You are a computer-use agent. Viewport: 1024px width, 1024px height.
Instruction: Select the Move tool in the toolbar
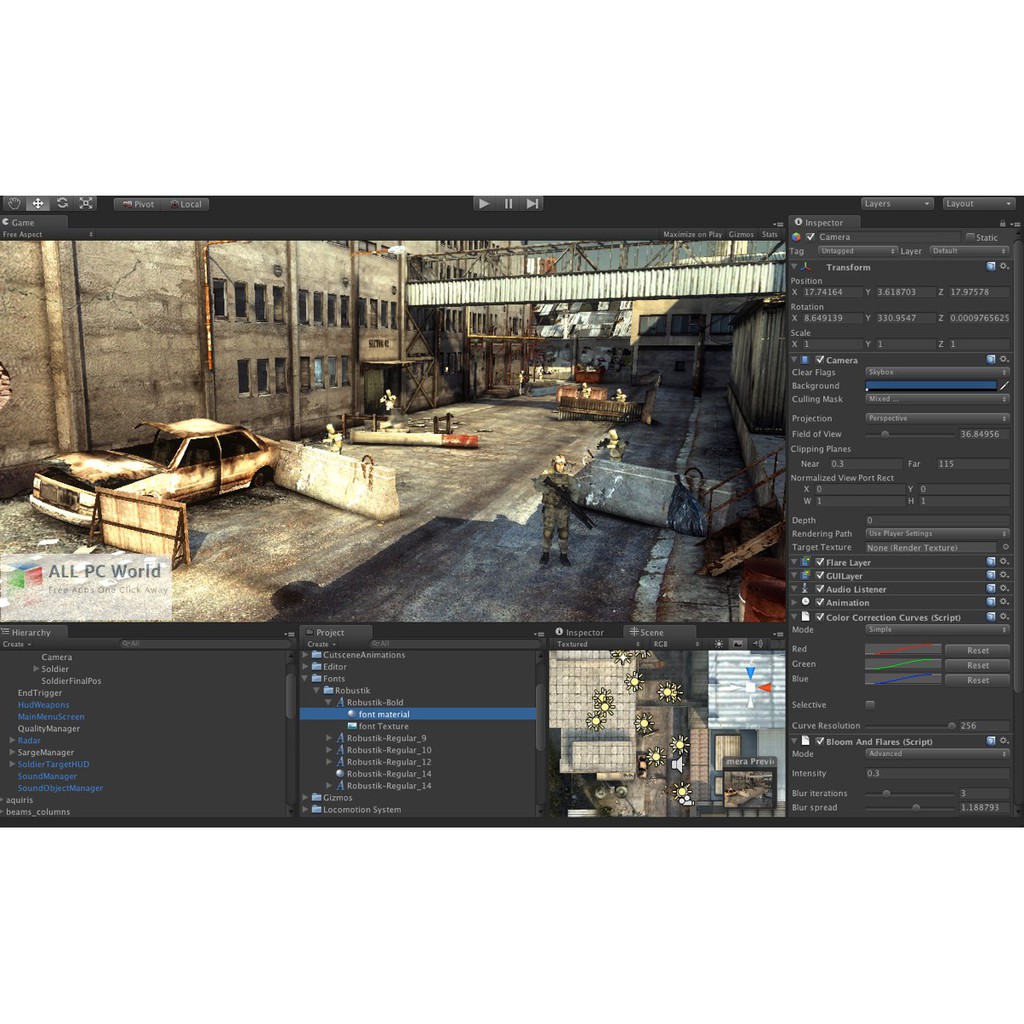coord(38,203)
